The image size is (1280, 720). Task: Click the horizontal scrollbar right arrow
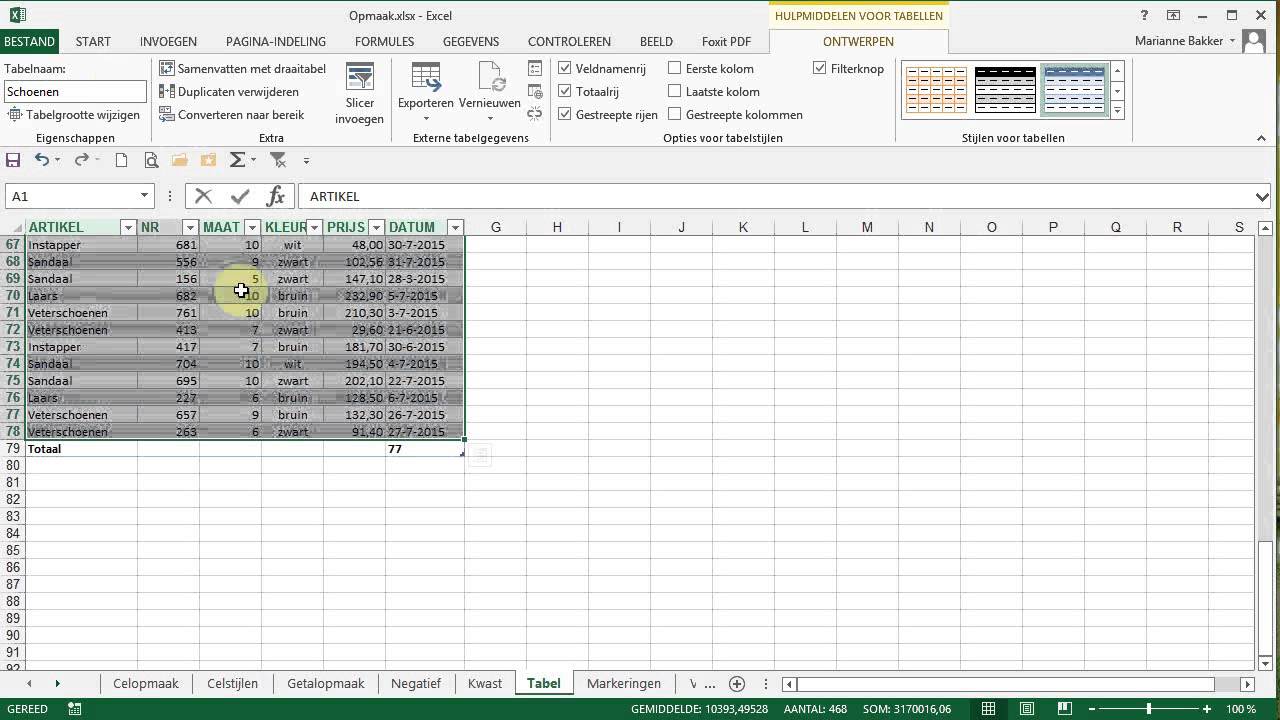coord(1247,684)
